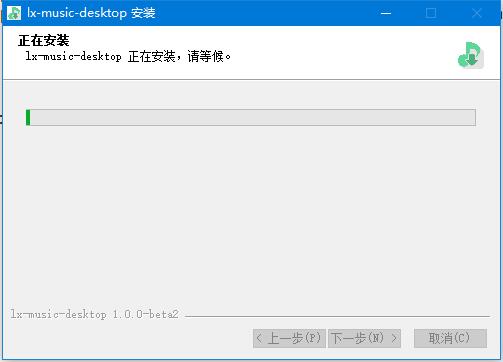Click the 'lx-music-desktop 1.0.0-beta2' version label
Image resolution: width=503 pixels, height=362 pixels.
pyautogui.click(x=95, y=314)
